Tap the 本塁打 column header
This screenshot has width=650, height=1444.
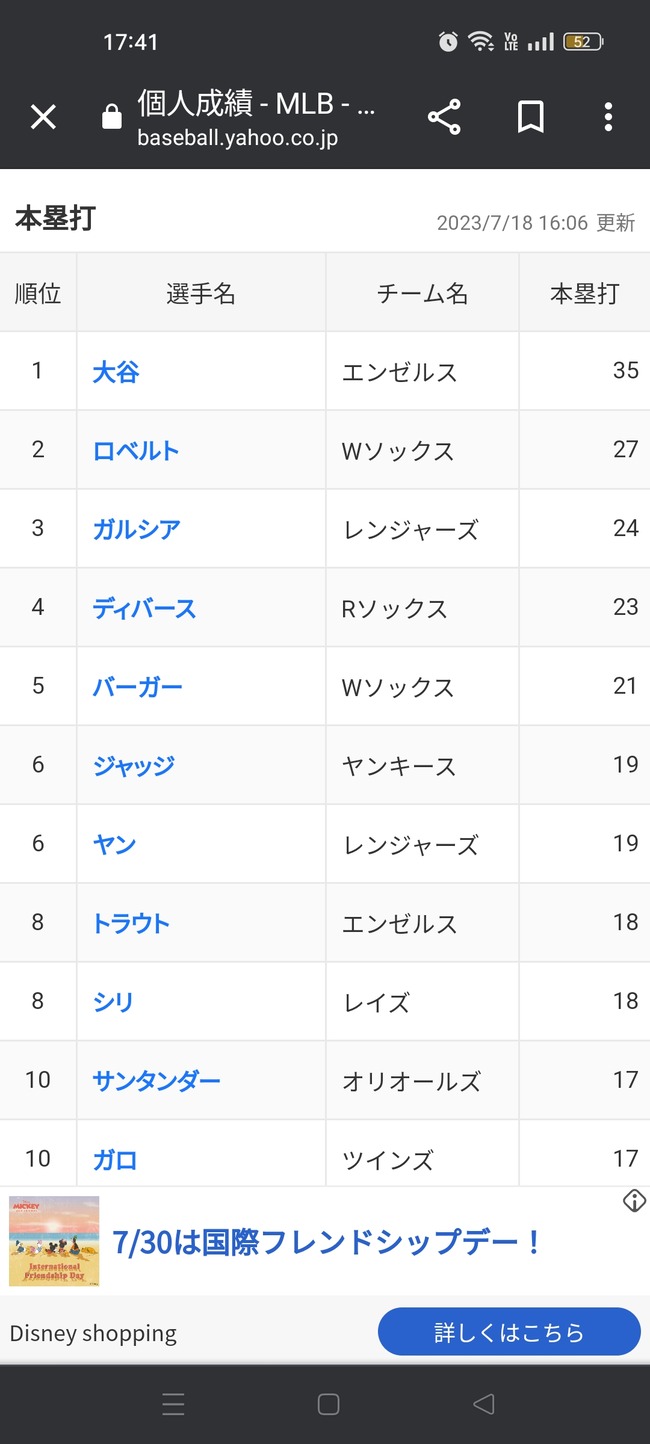[585, 293]
